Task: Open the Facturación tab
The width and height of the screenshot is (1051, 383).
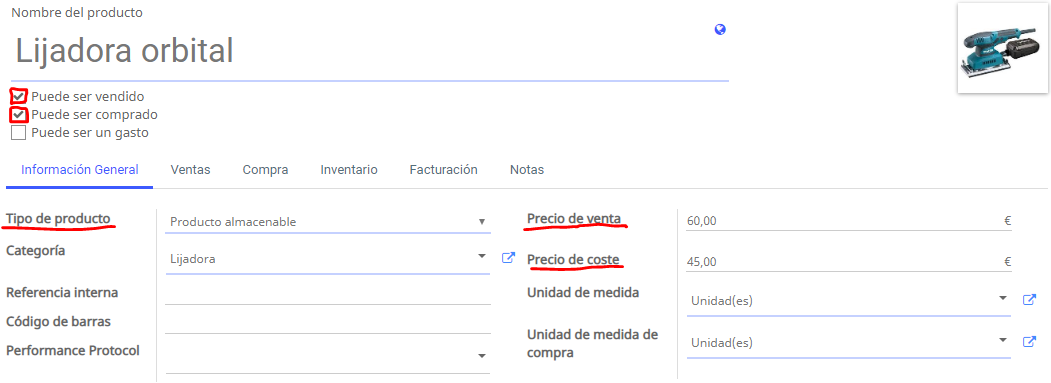Action: (x=444, y=170)
